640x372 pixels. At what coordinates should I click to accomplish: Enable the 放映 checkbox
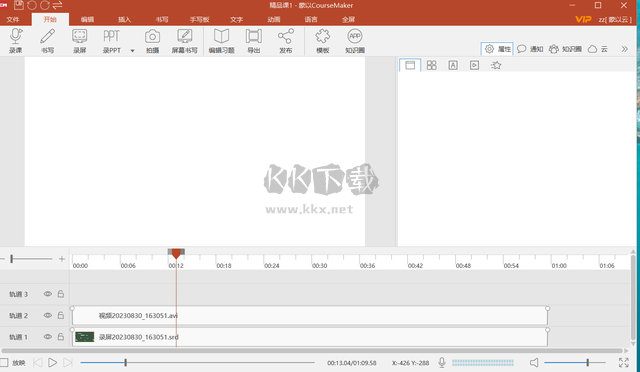coord(4,363)
